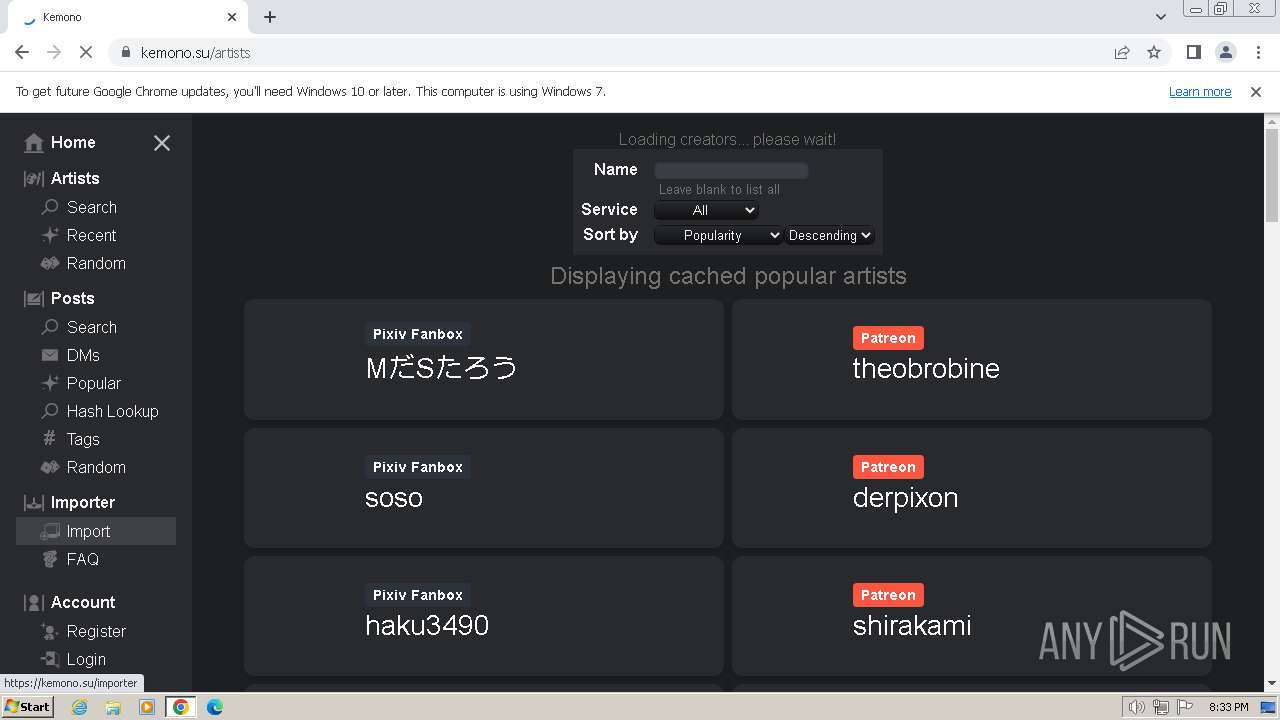Click the Artists section icon
This screenshot has height=720, width=1280.
point(34,179)
